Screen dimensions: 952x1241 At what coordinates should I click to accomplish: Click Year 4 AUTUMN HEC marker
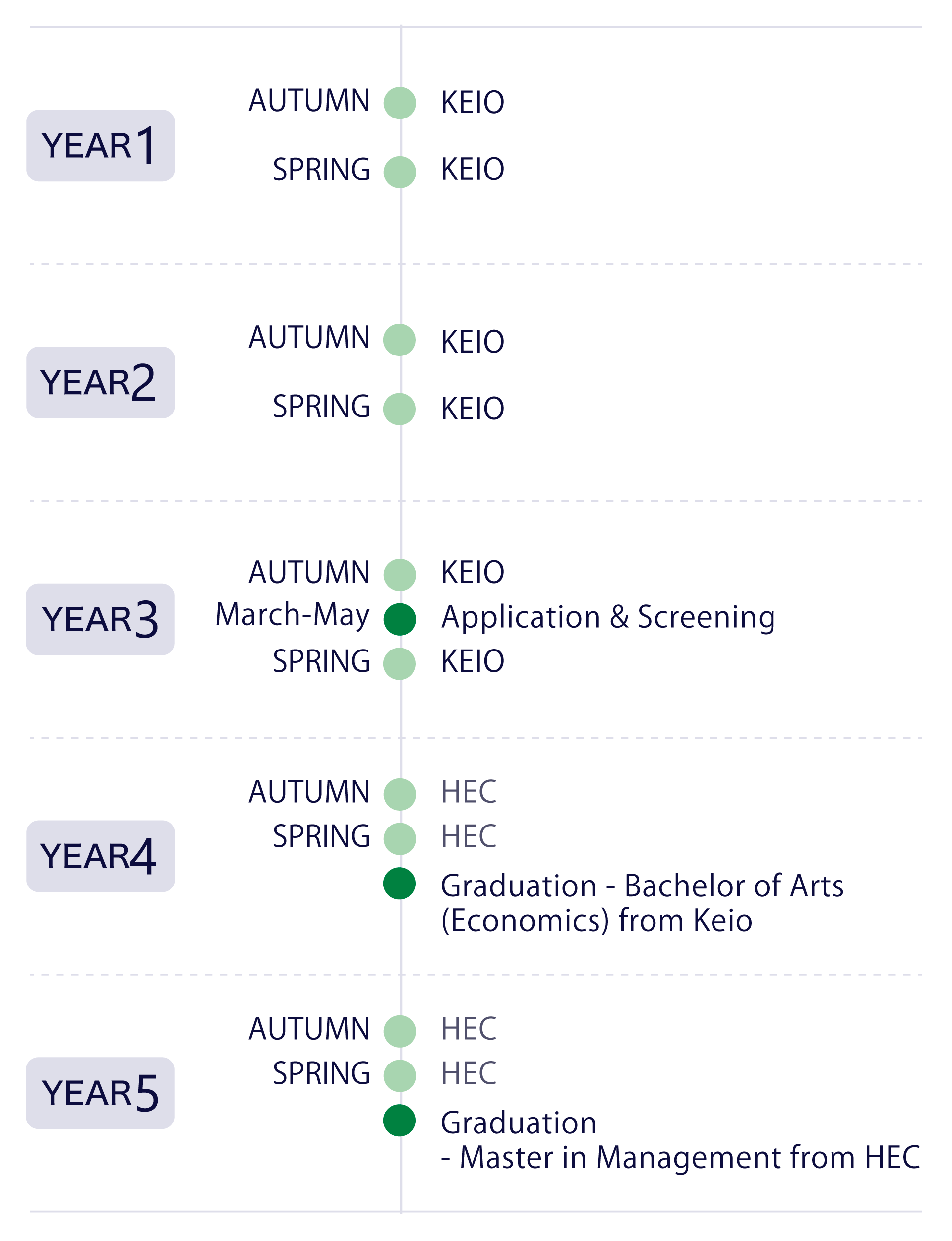click(x=400, y=794)
